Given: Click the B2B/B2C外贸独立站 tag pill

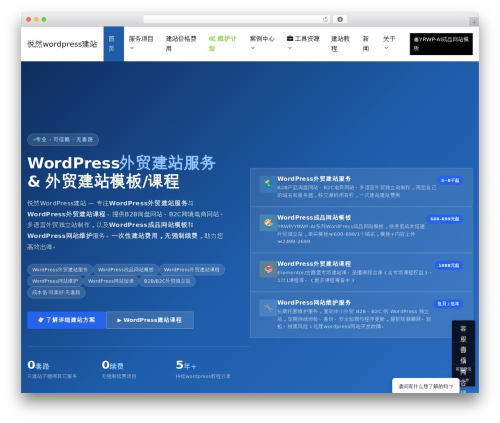Looking at the screenshot, I should pyautogui.click(x=167, y=281).
